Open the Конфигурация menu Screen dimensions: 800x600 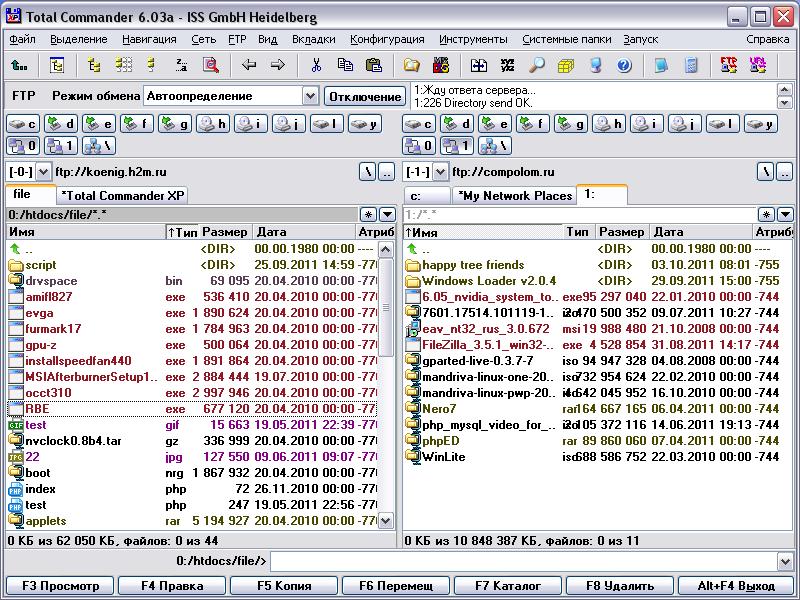click(x=387, y=39)
